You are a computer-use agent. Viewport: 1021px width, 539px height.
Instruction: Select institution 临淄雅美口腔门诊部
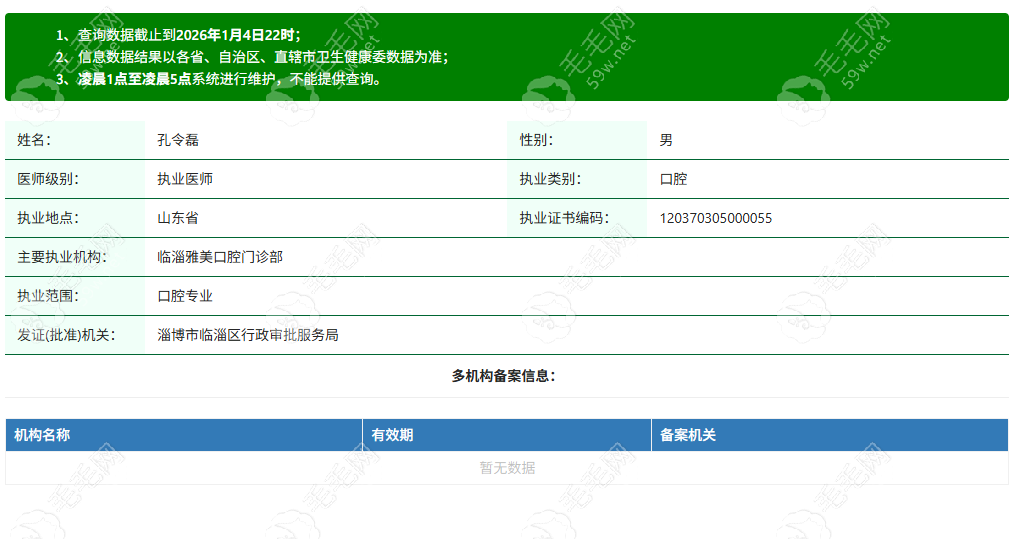click(x=220, y=257)
